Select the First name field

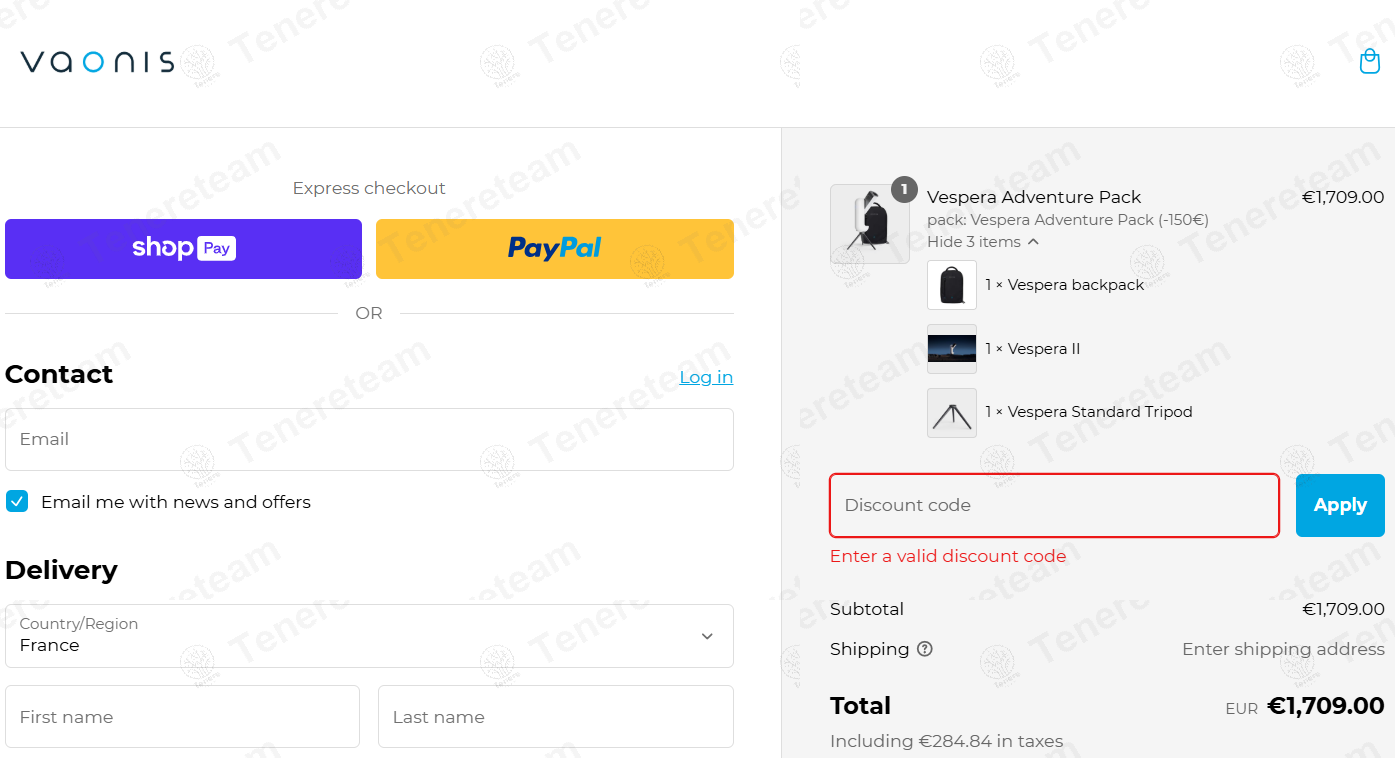coord(182,716)
